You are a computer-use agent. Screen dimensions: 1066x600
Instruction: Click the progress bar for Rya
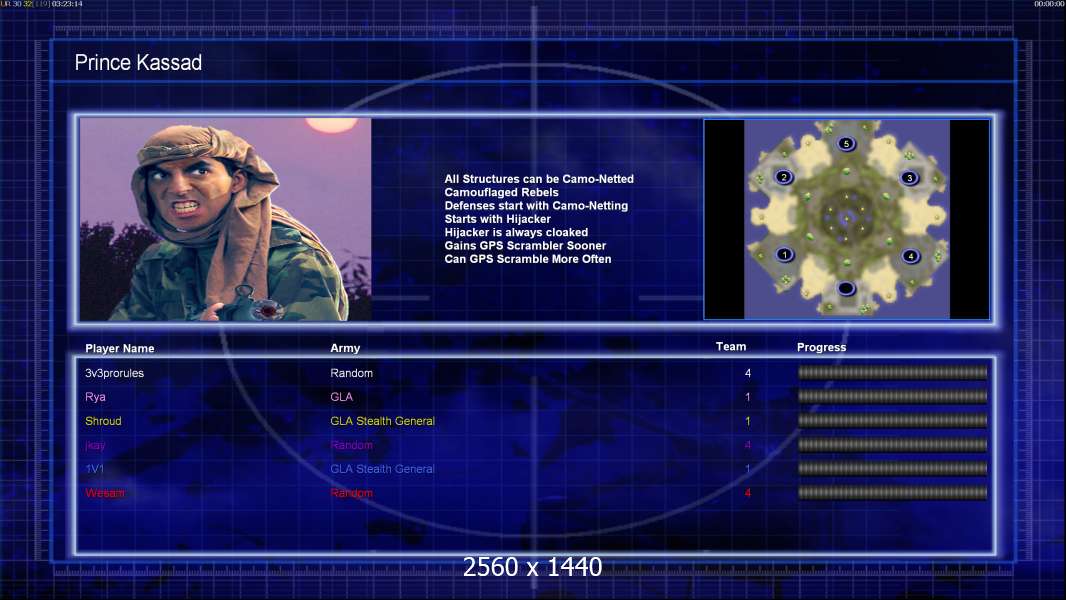pyautogui.click(x=893, y=396)
